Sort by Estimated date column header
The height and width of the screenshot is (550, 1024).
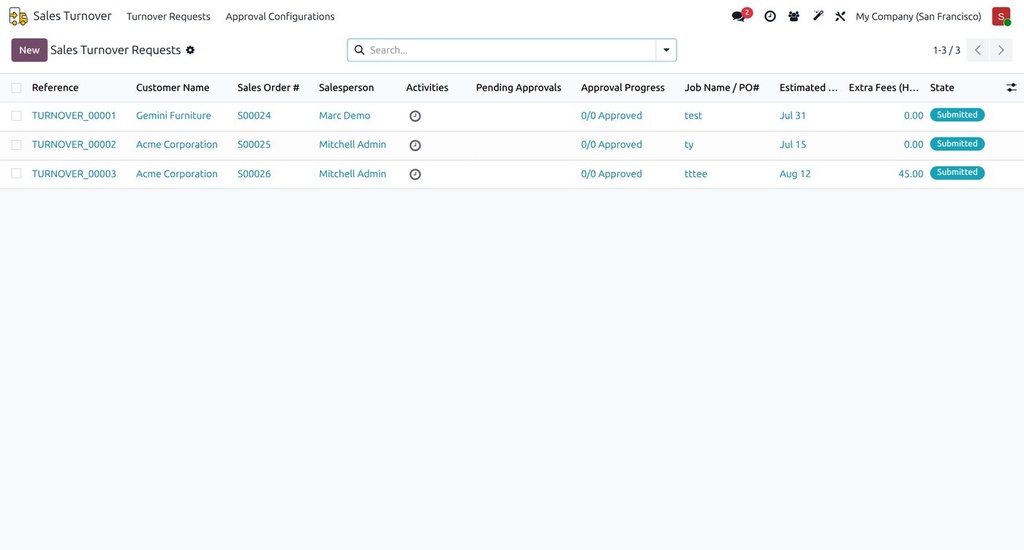tap(808, 88)
